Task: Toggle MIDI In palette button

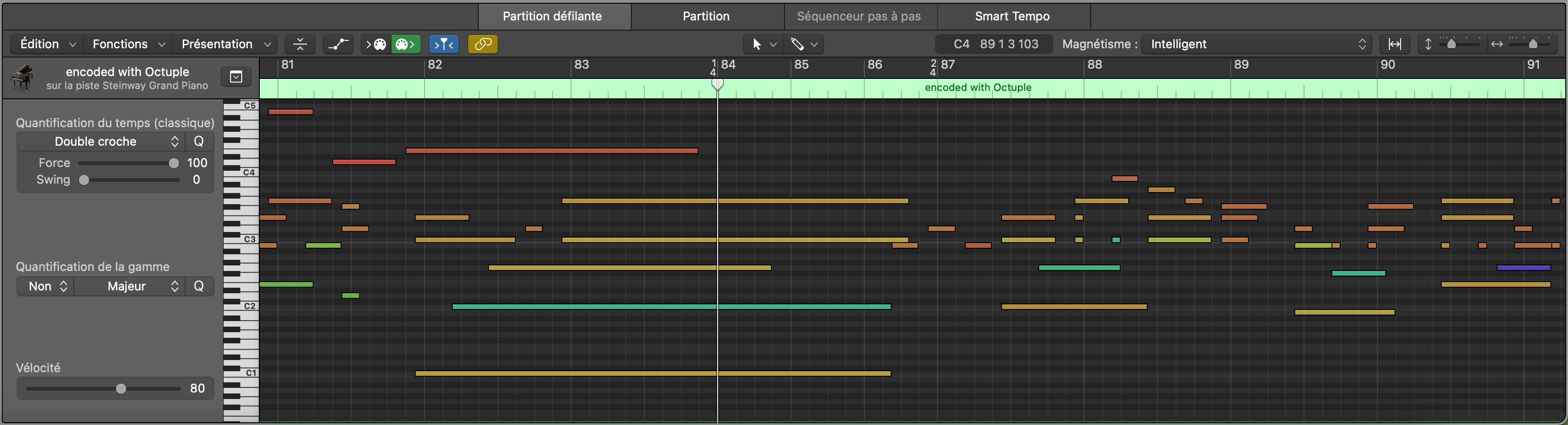Action: pyautogui.click(x=376, y=45)
